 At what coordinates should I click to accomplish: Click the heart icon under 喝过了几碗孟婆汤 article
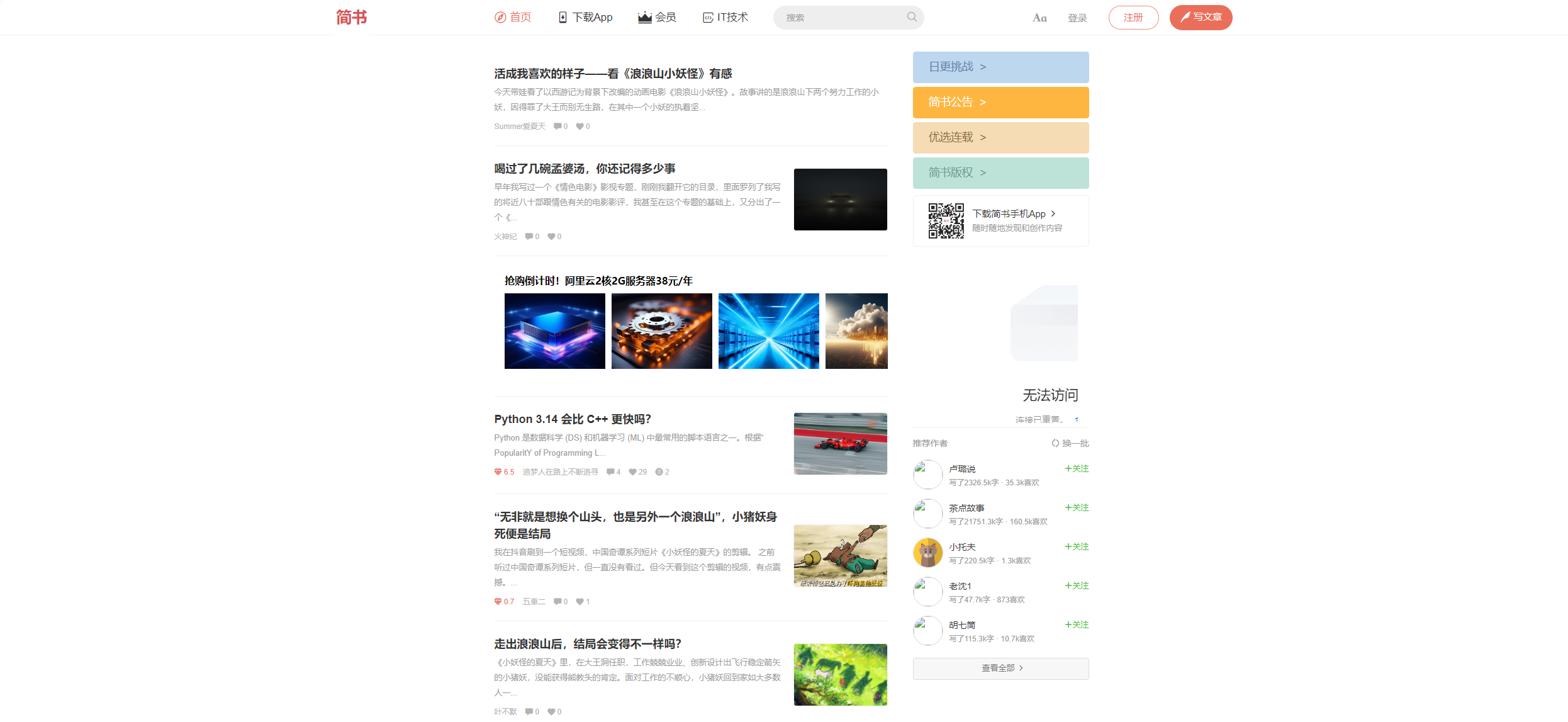pyautogui.click(x=551, y=236)
